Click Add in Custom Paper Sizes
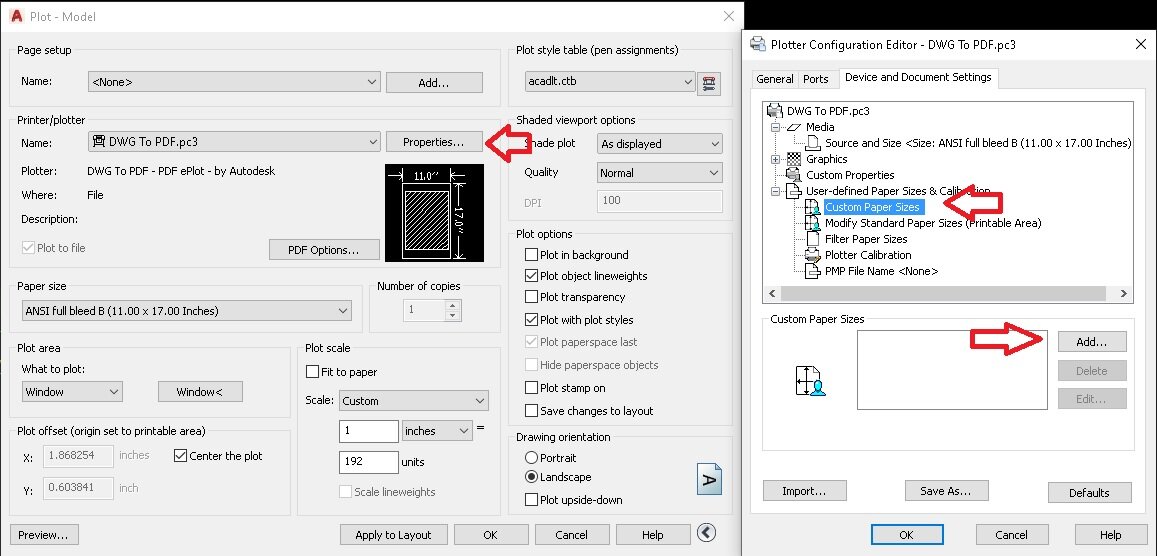The image size is (1157, 556). pyautogui.click(x=1092, y=342)
